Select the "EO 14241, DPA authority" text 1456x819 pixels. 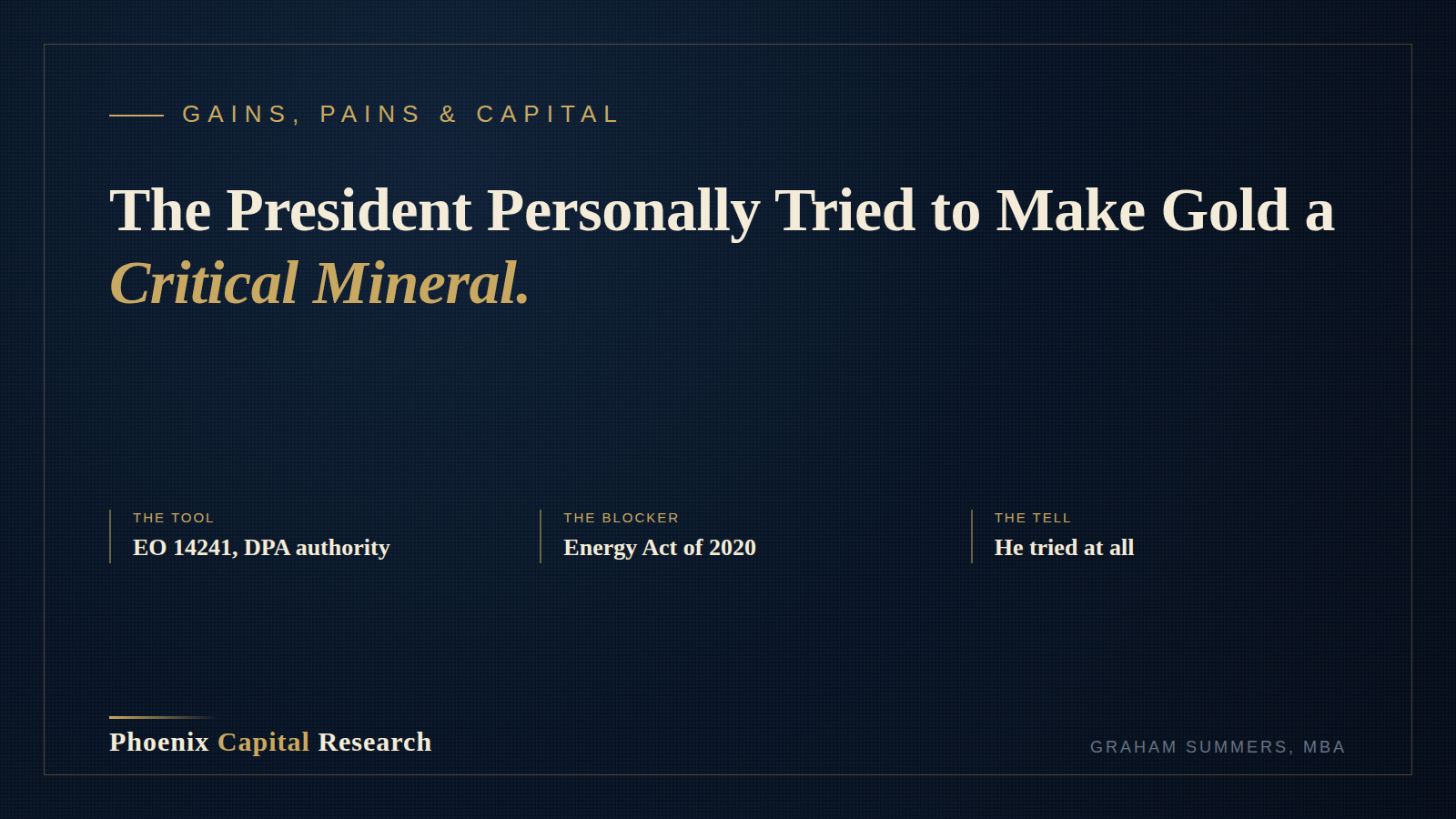[x=261, y=548]
